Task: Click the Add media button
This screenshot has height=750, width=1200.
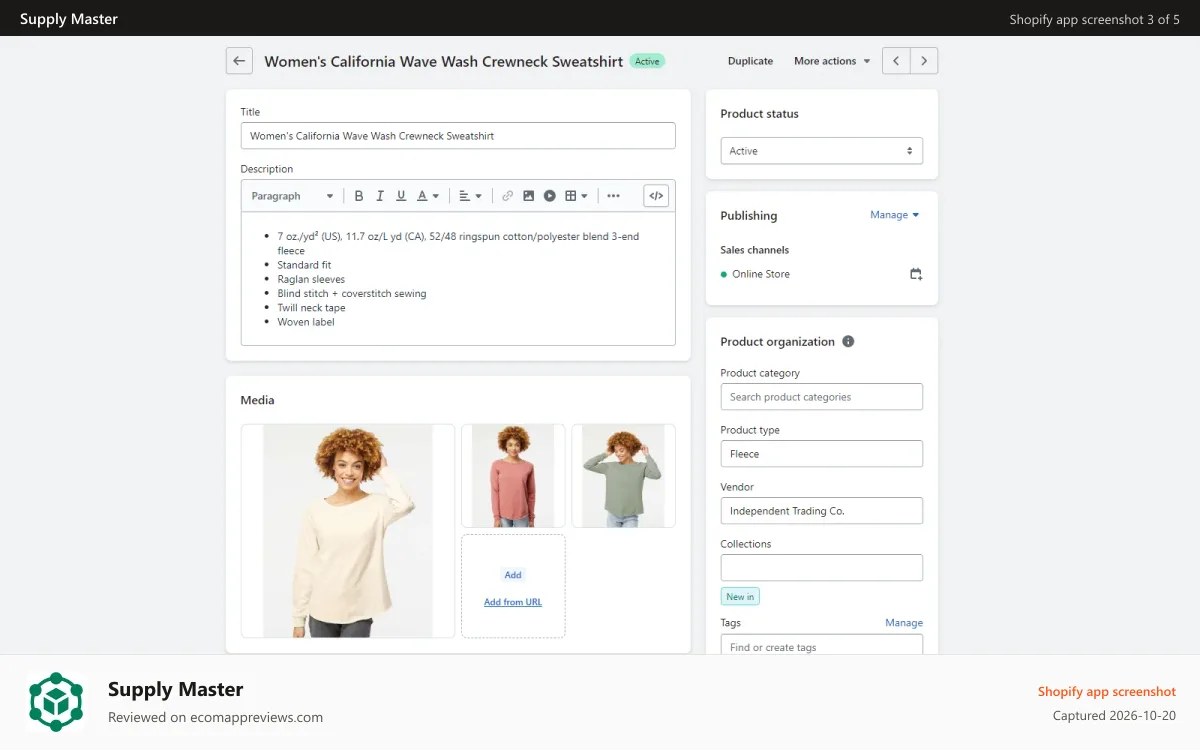Action: (513, 575)
